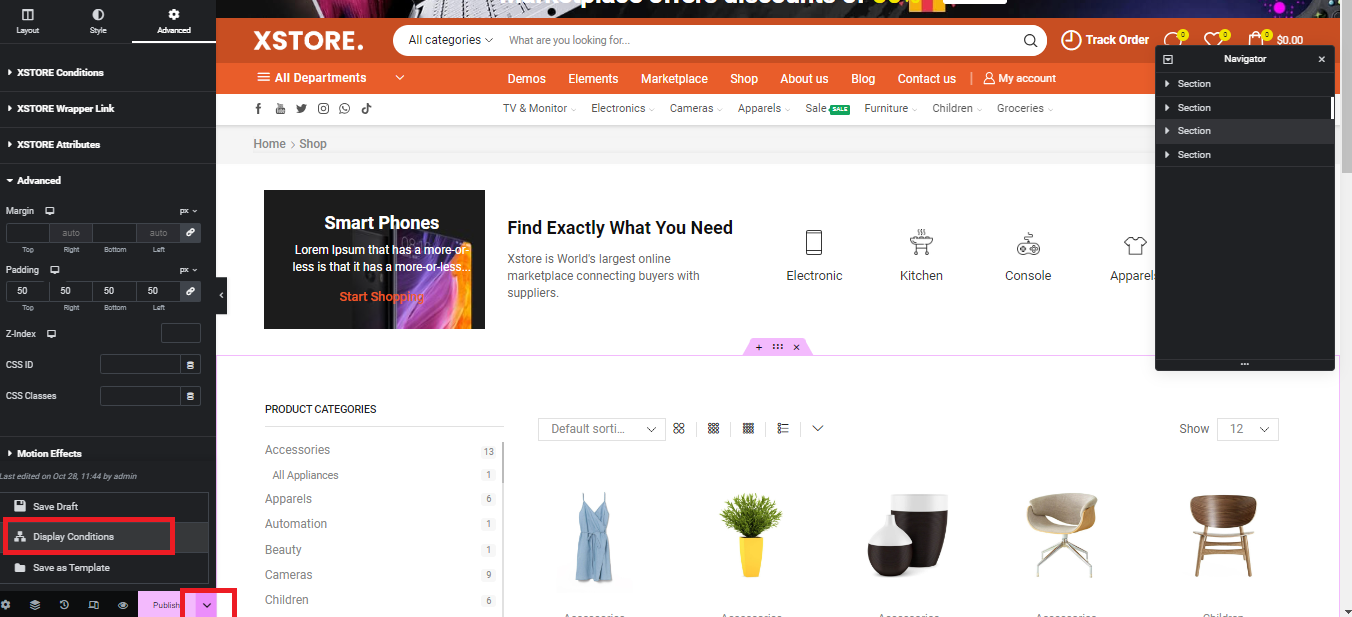This screenshot has width=1352, height=617.
Task: Expand the third Section in Navigator
Action: (1168, 131)
